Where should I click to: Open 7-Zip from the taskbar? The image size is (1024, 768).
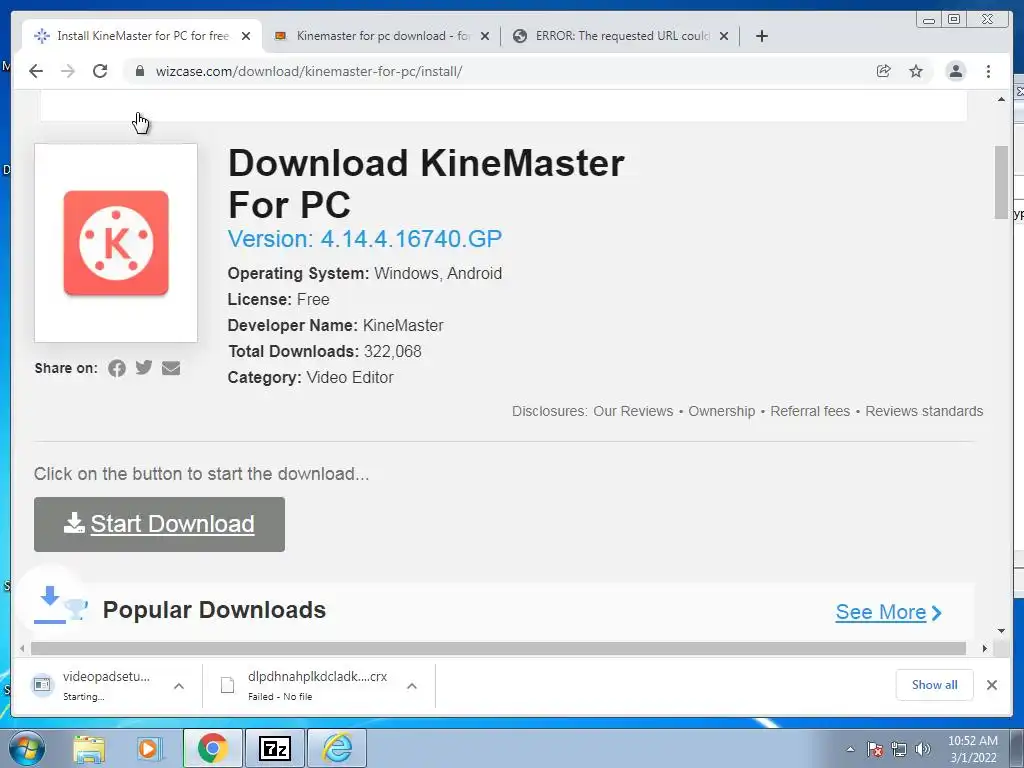point(274,748)
